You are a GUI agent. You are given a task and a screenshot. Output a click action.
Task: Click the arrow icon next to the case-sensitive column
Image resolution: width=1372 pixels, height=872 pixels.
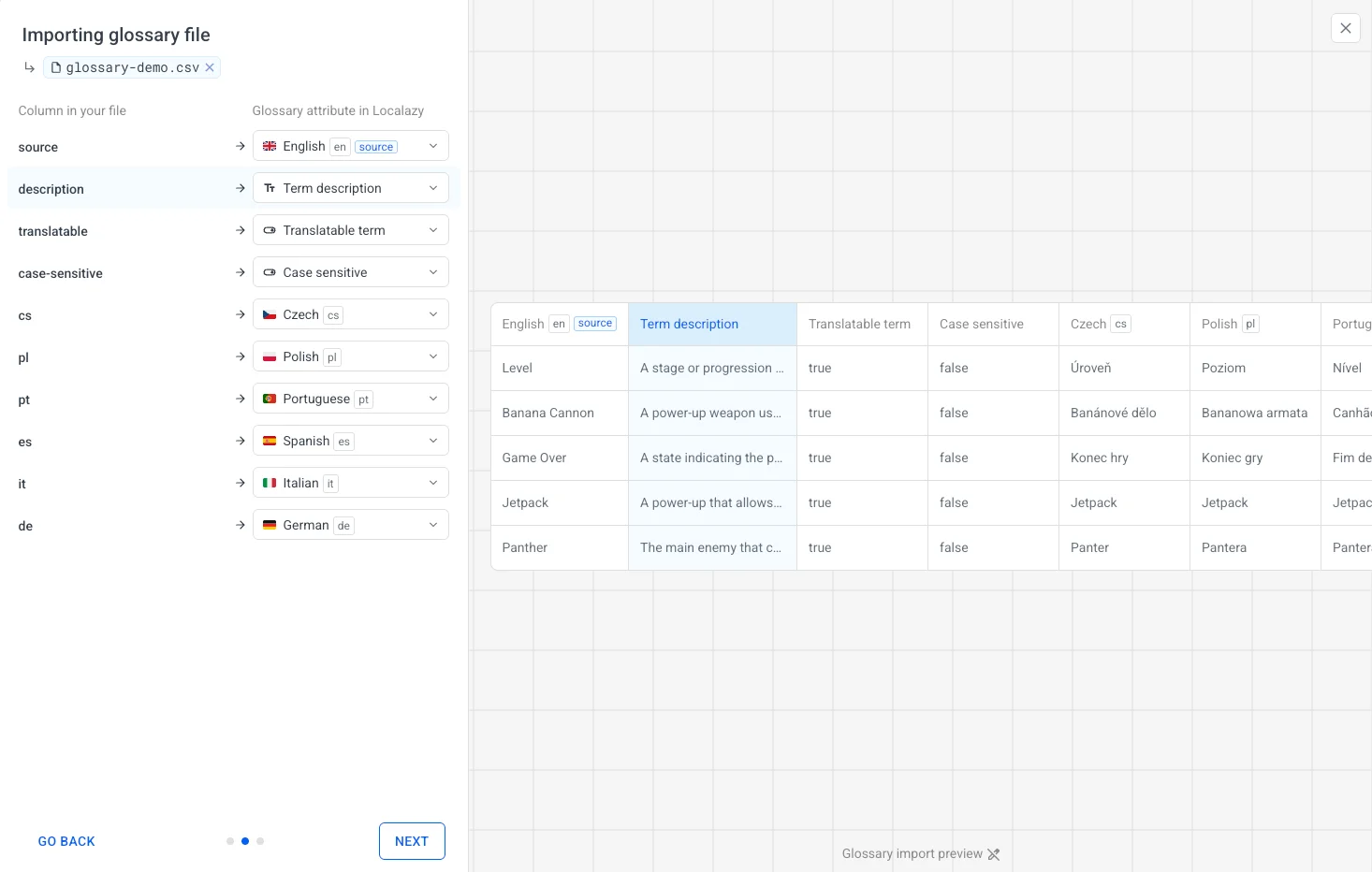tap(241, 272)
